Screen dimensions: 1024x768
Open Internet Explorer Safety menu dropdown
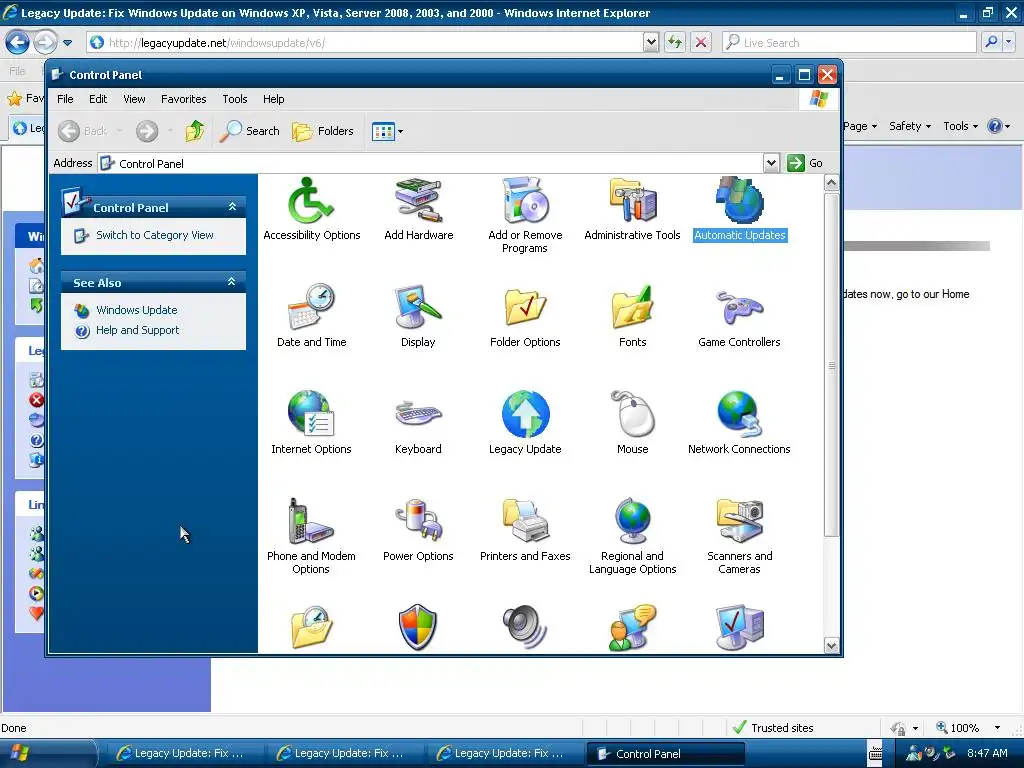910,126
